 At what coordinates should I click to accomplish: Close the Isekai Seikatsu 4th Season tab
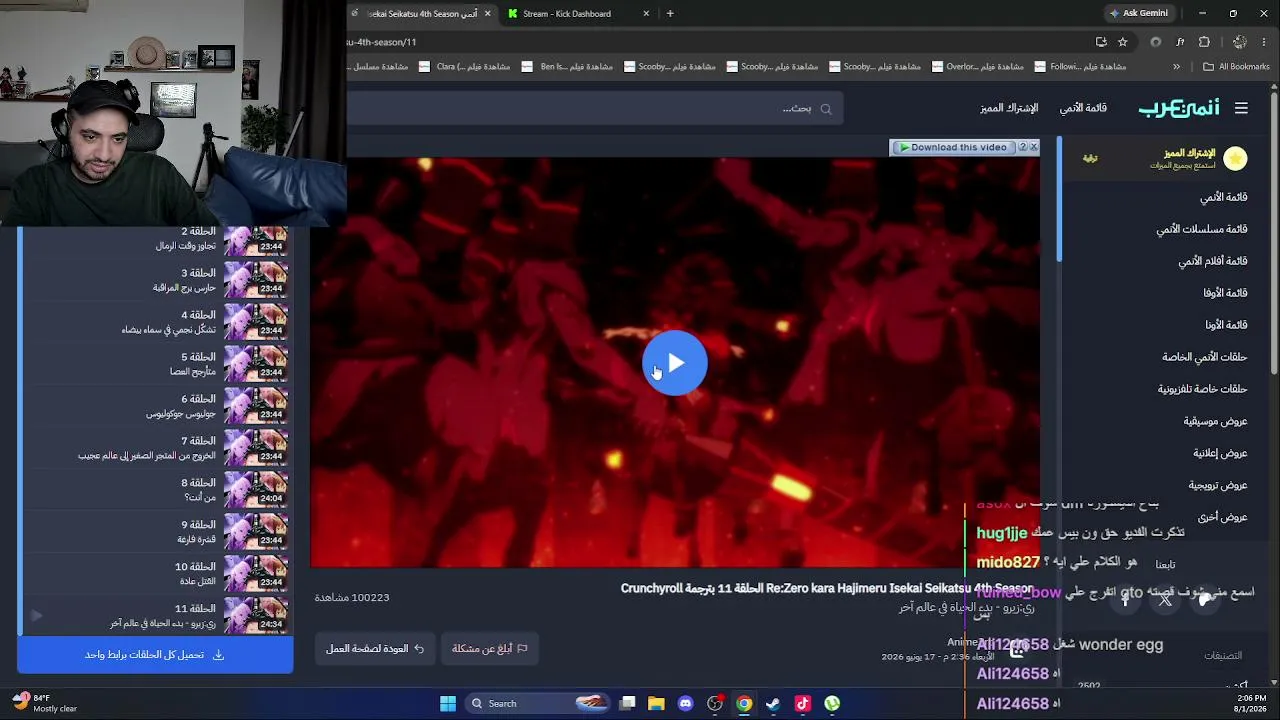(487, 14)
